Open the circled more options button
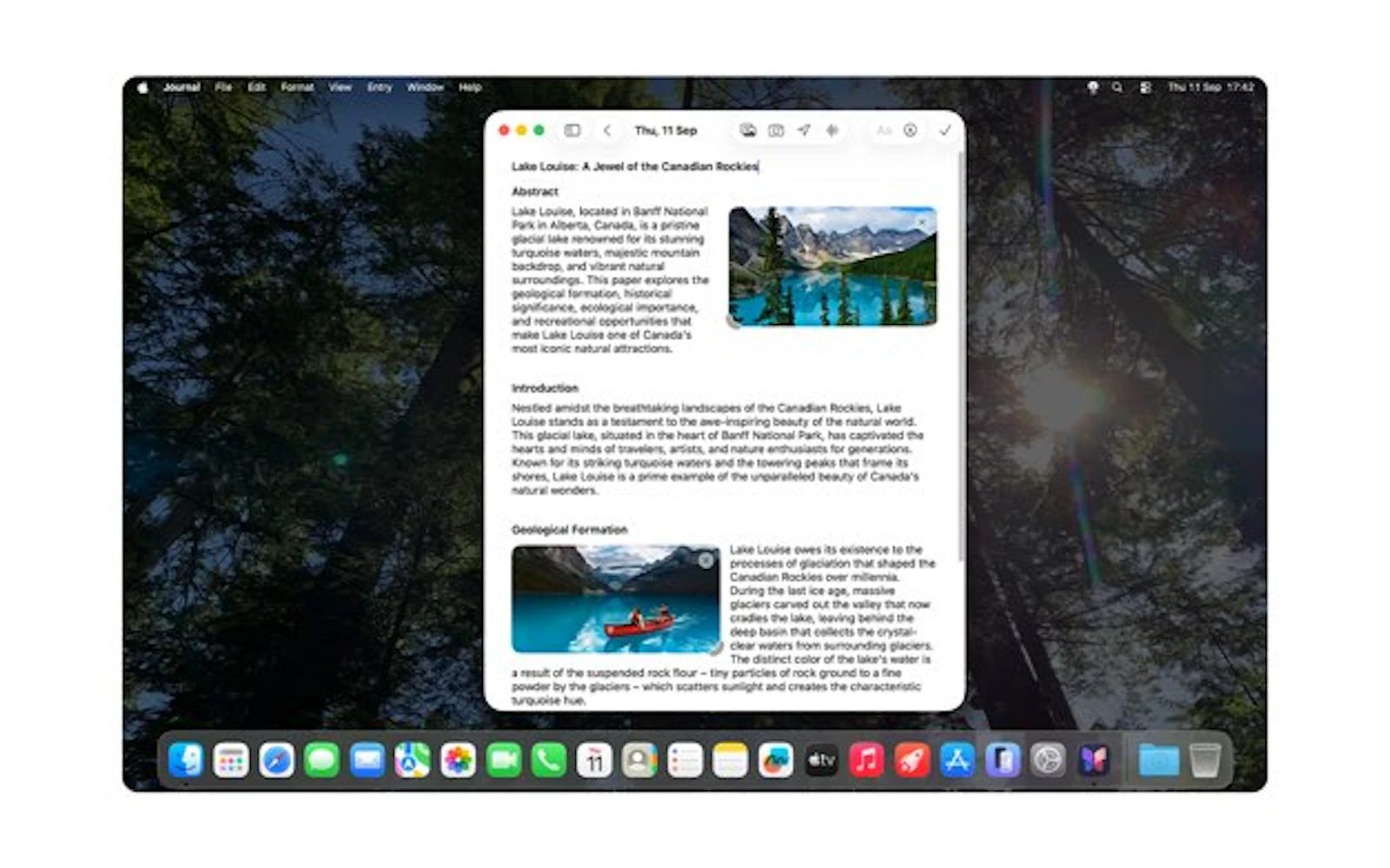Viewport: 1390px width, 868px height. (x=910, y=130)
